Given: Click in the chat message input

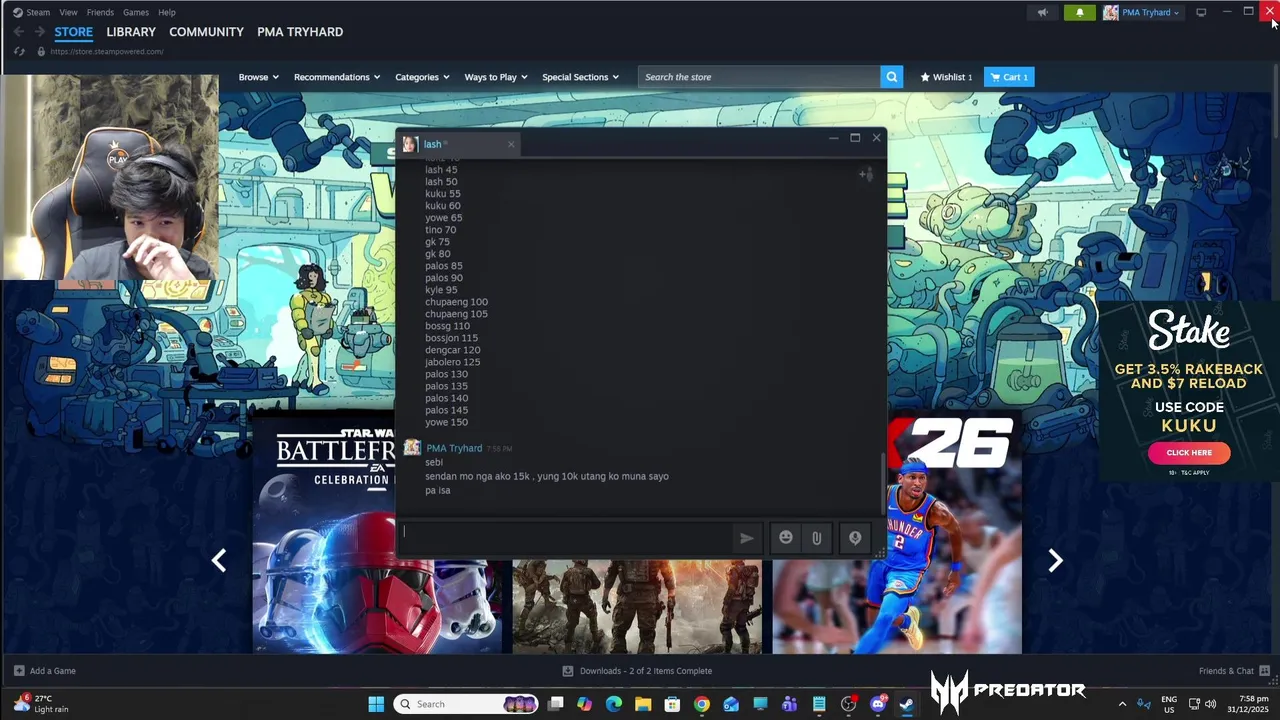Looking at the screenshot, I should point(565,538).
